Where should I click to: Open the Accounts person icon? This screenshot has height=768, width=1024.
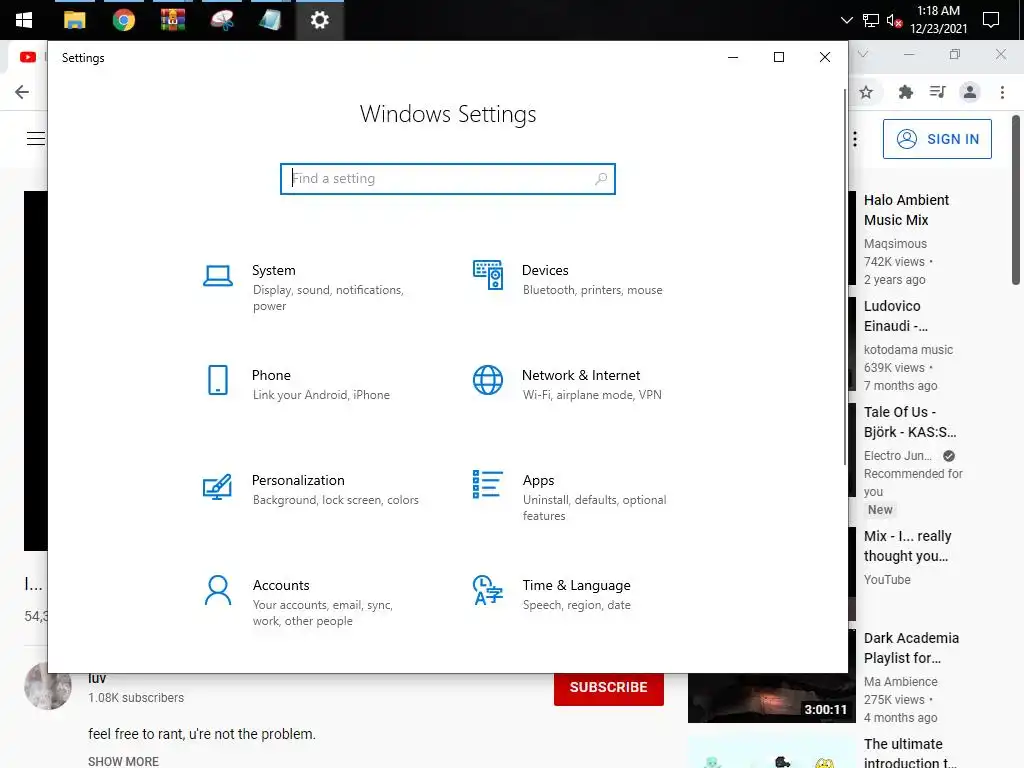tap(217, 590)
